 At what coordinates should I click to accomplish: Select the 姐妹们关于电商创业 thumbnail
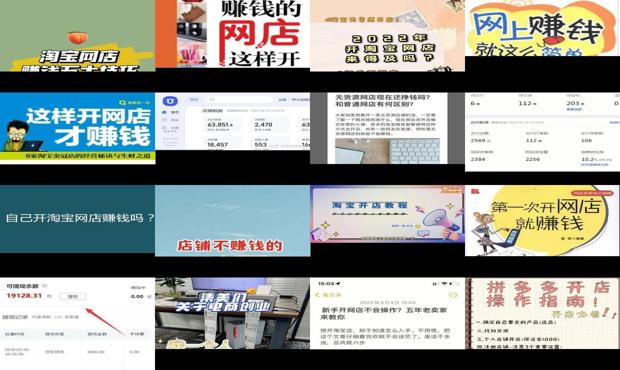[x=232, y=313]
